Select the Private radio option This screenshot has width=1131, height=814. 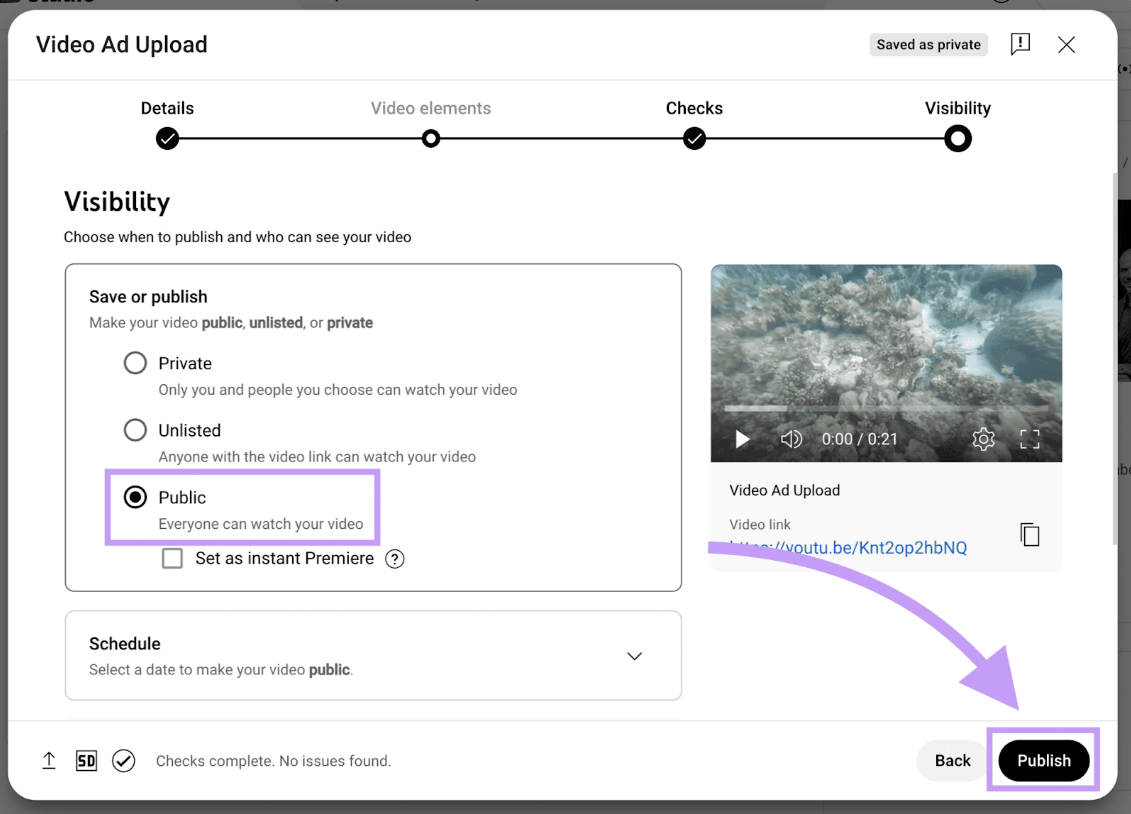click(135, 363)
